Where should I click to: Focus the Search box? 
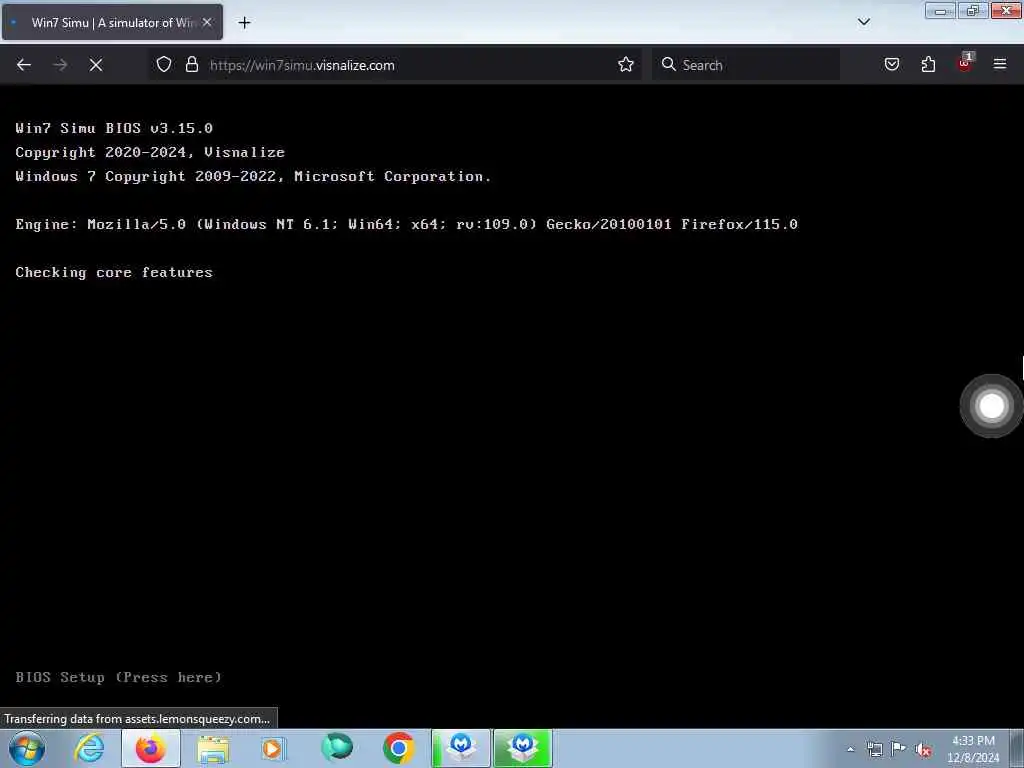coord(746,65)
